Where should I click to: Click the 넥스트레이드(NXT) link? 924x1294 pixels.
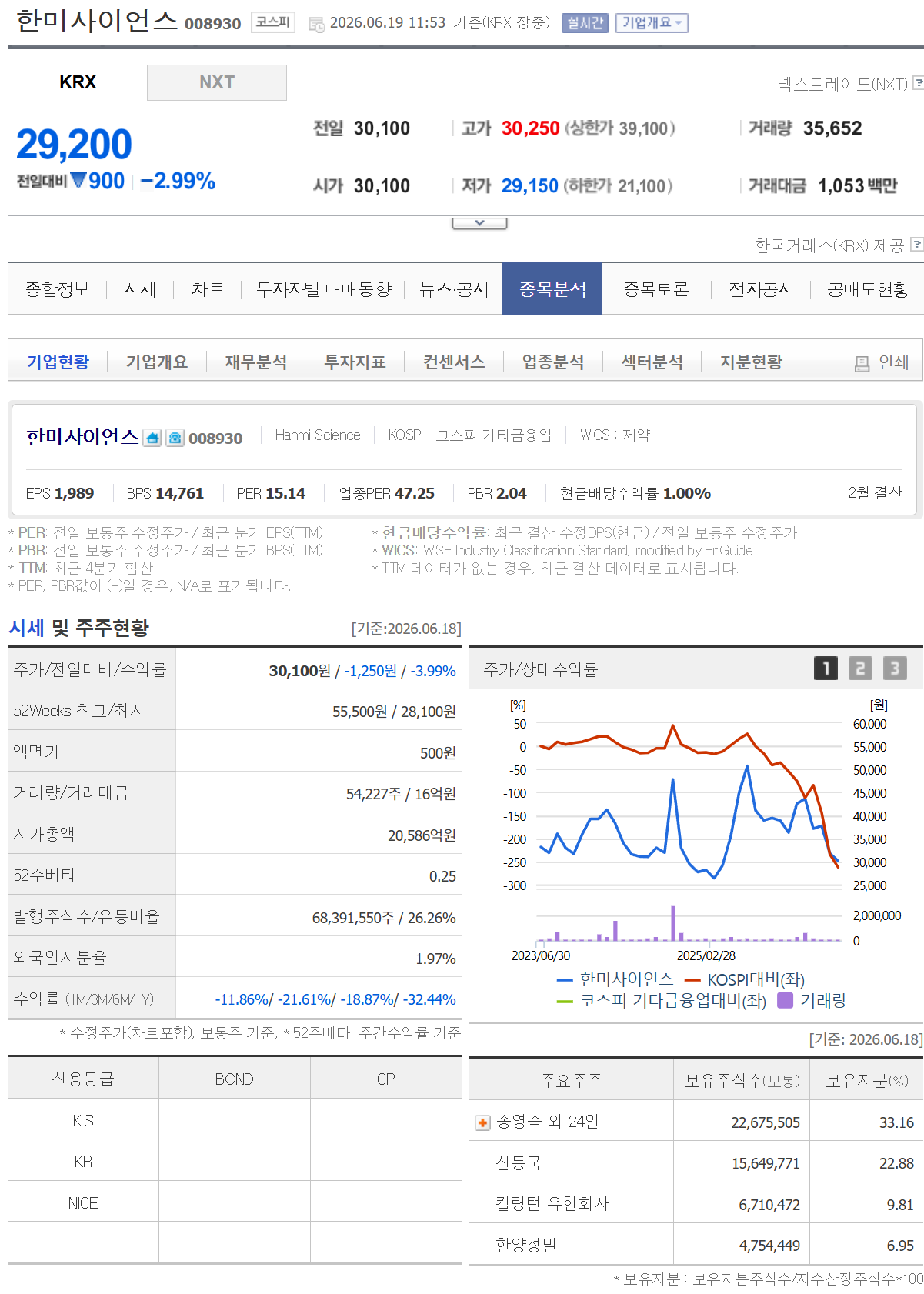[x=842, y=83]
